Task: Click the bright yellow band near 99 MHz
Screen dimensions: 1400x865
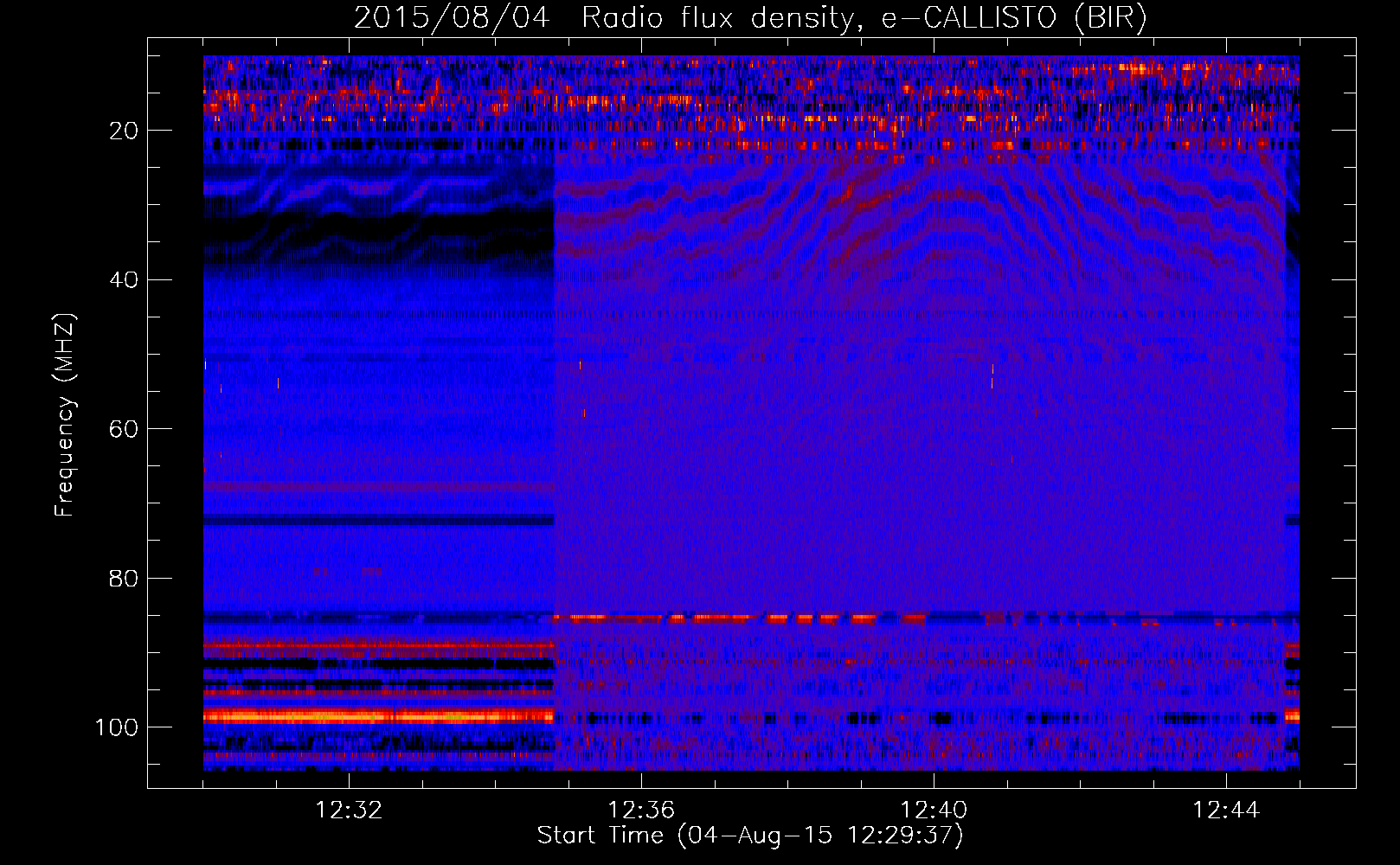Action: pyautogui.click(x=378, y=716)
